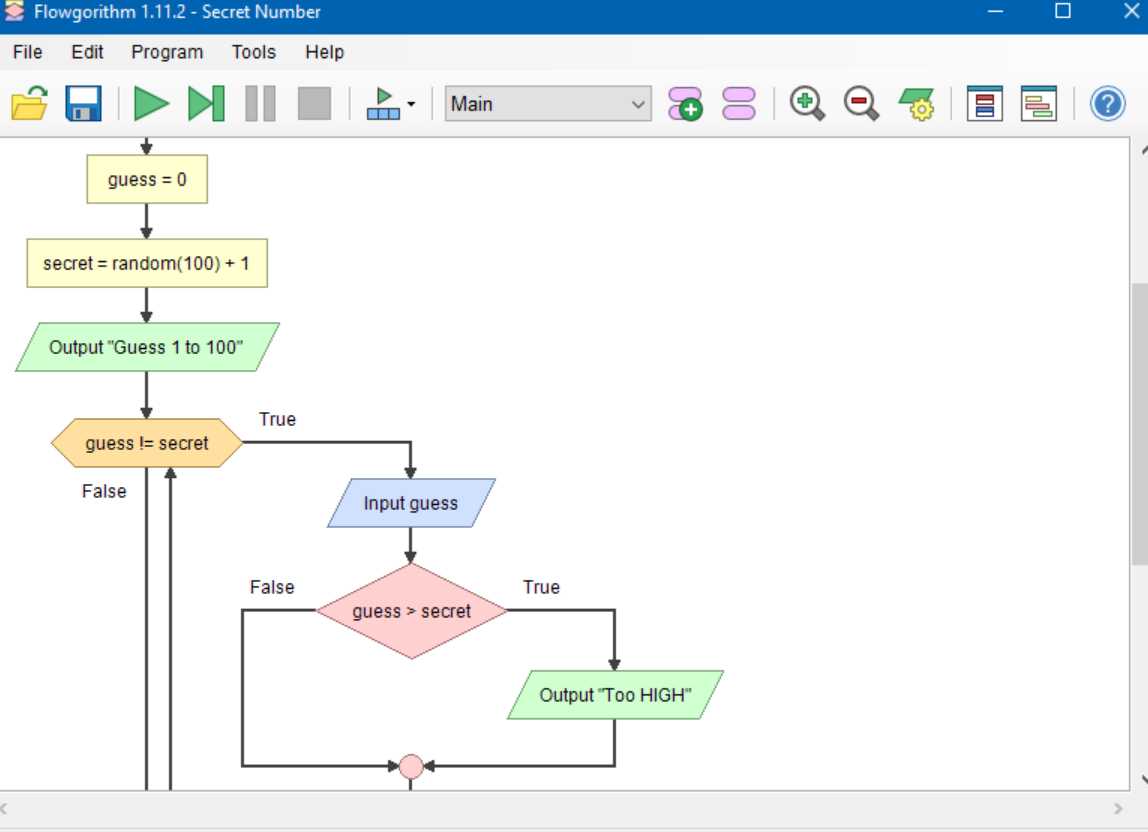This screenshot has width=1148, height=832.
Task: Click the 'False' label under the while loop
Action: 104,491
